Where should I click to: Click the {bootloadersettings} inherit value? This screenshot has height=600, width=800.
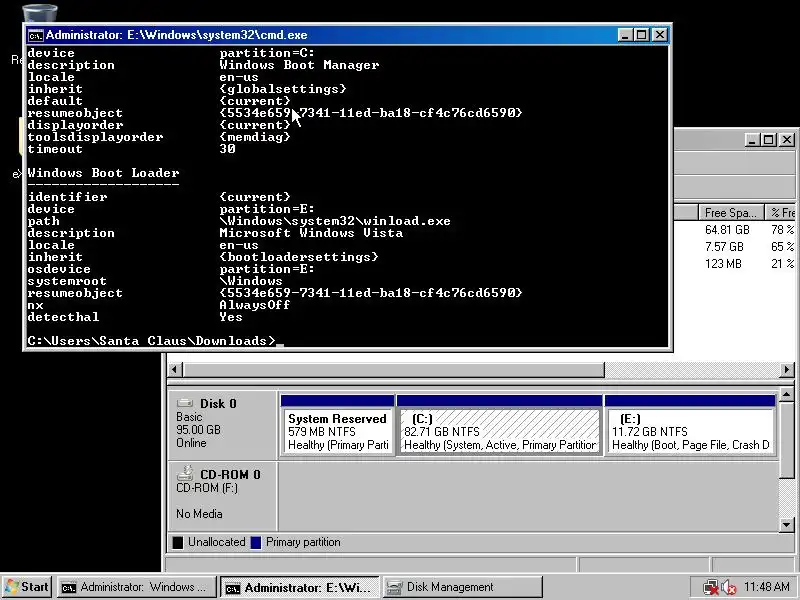pos(299,257)
